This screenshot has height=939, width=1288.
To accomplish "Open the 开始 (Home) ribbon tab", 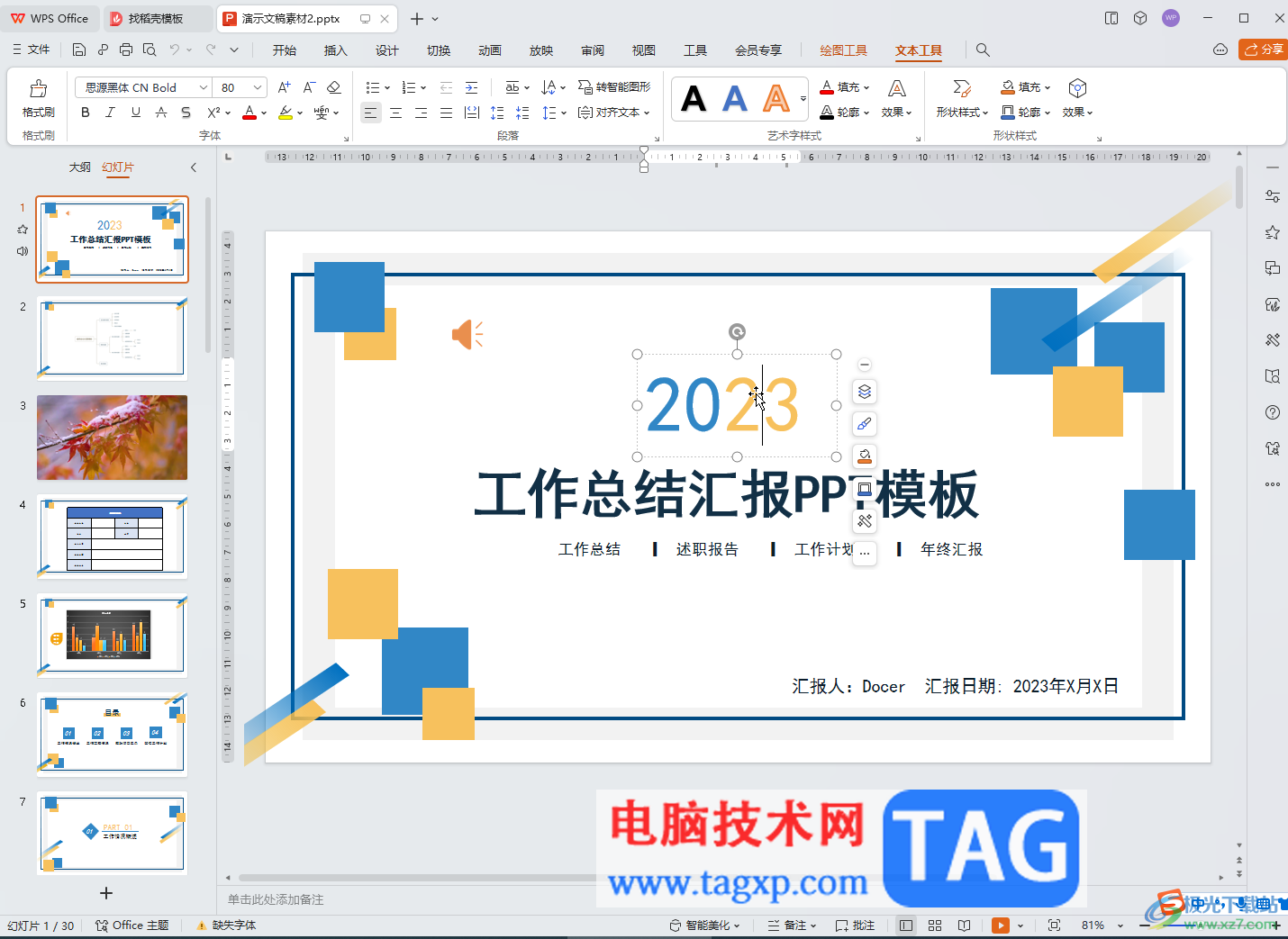I will [x=285, y=50].
